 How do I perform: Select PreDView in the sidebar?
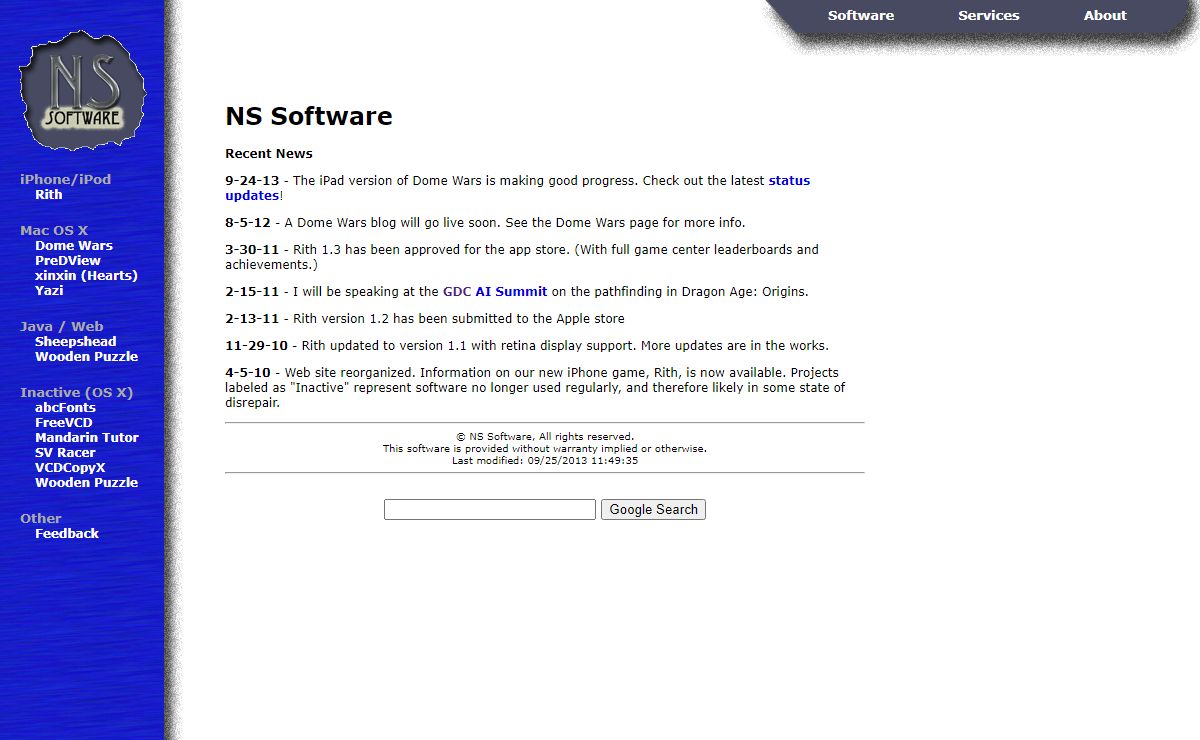[x=67, y=261]
